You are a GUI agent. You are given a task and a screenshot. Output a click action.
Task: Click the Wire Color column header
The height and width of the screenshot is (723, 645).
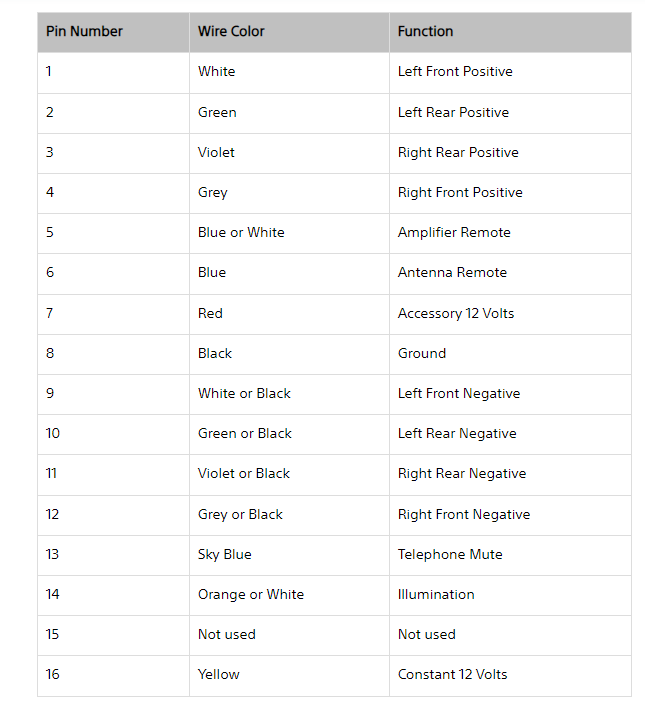click(x=289, y=32)
